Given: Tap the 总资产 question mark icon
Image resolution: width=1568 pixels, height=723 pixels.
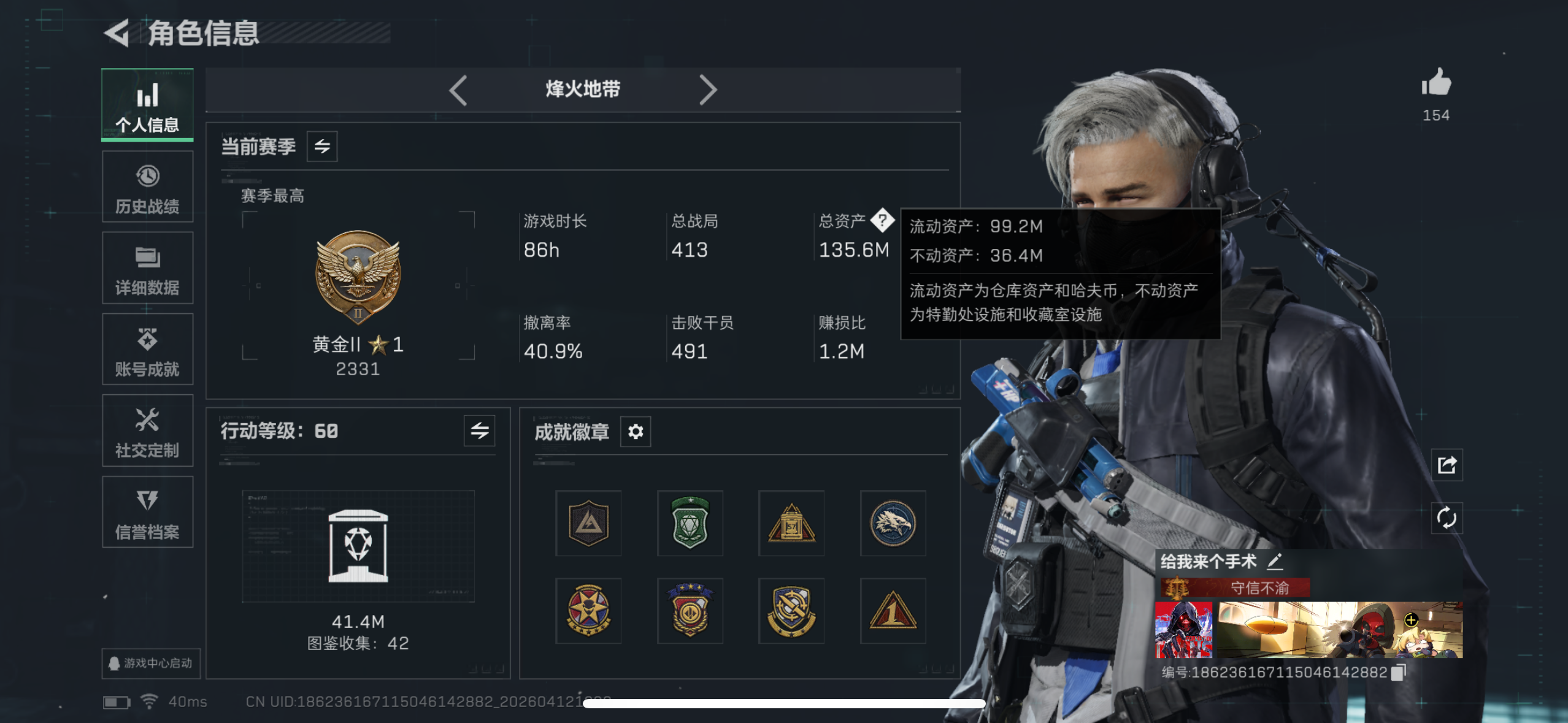Looking at the screenshot, I should 882,220.
